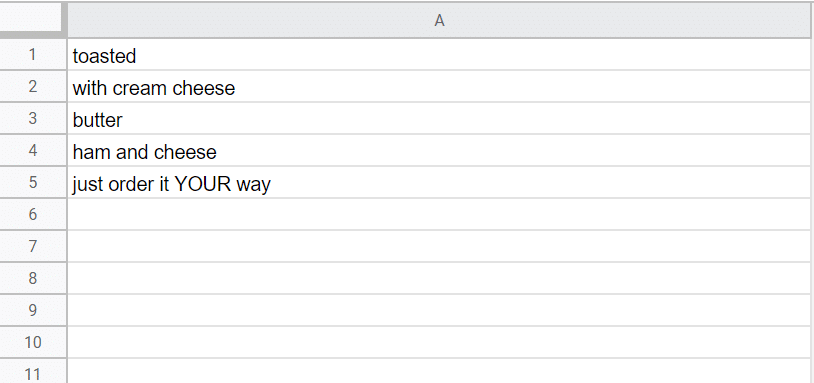Select row 4 header

pyautogui.click(x=33, y=151)
